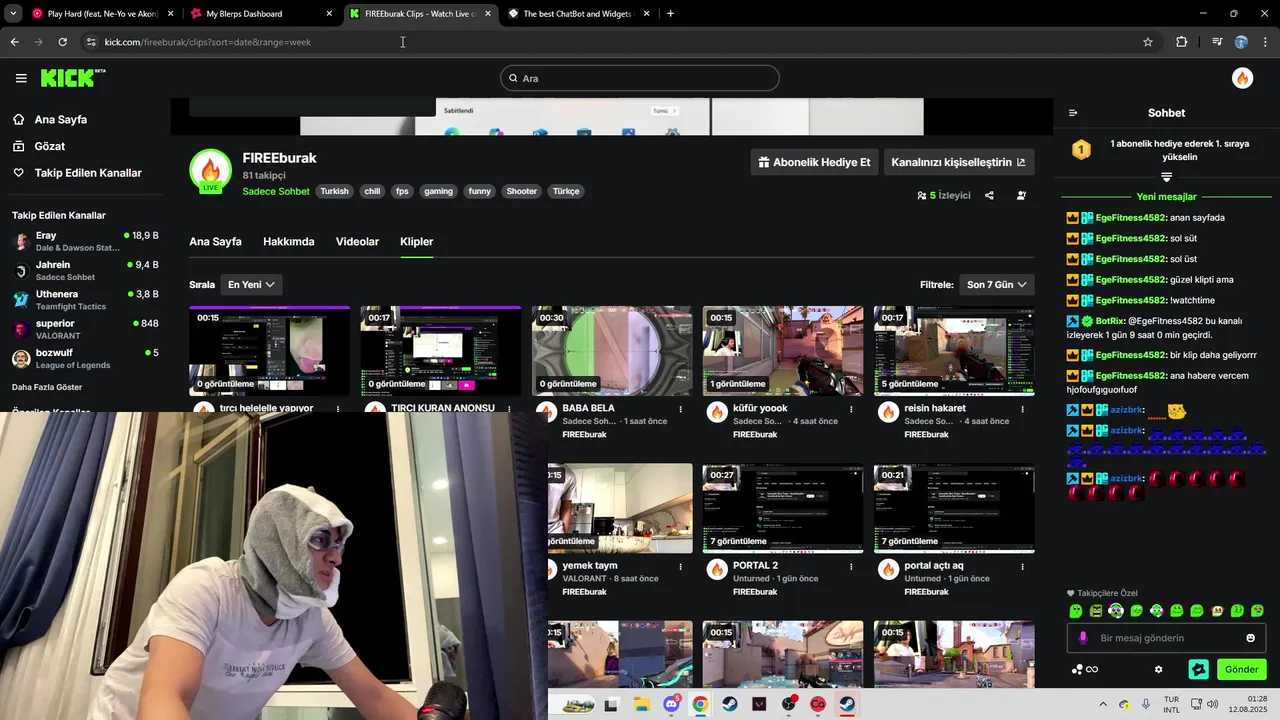Open Valorant icon in the taskbar
Image resolution: width=1280 pixels, height=720 pixels.
point(759,704)
